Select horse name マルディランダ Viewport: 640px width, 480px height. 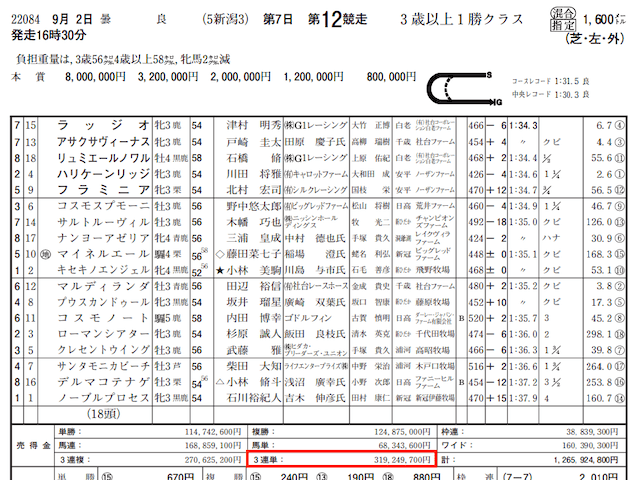coord(103,287)
